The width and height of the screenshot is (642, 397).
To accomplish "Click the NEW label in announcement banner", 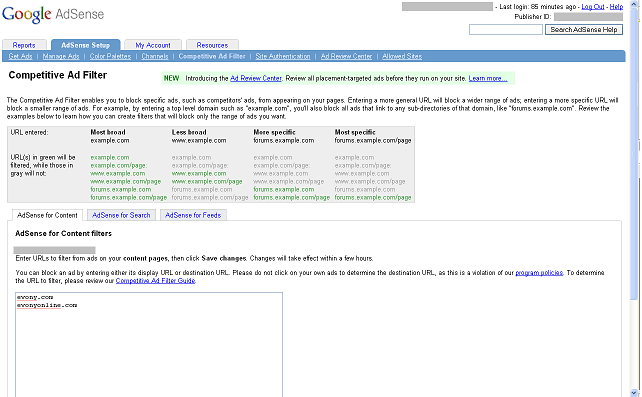I will tap(172, 78).
